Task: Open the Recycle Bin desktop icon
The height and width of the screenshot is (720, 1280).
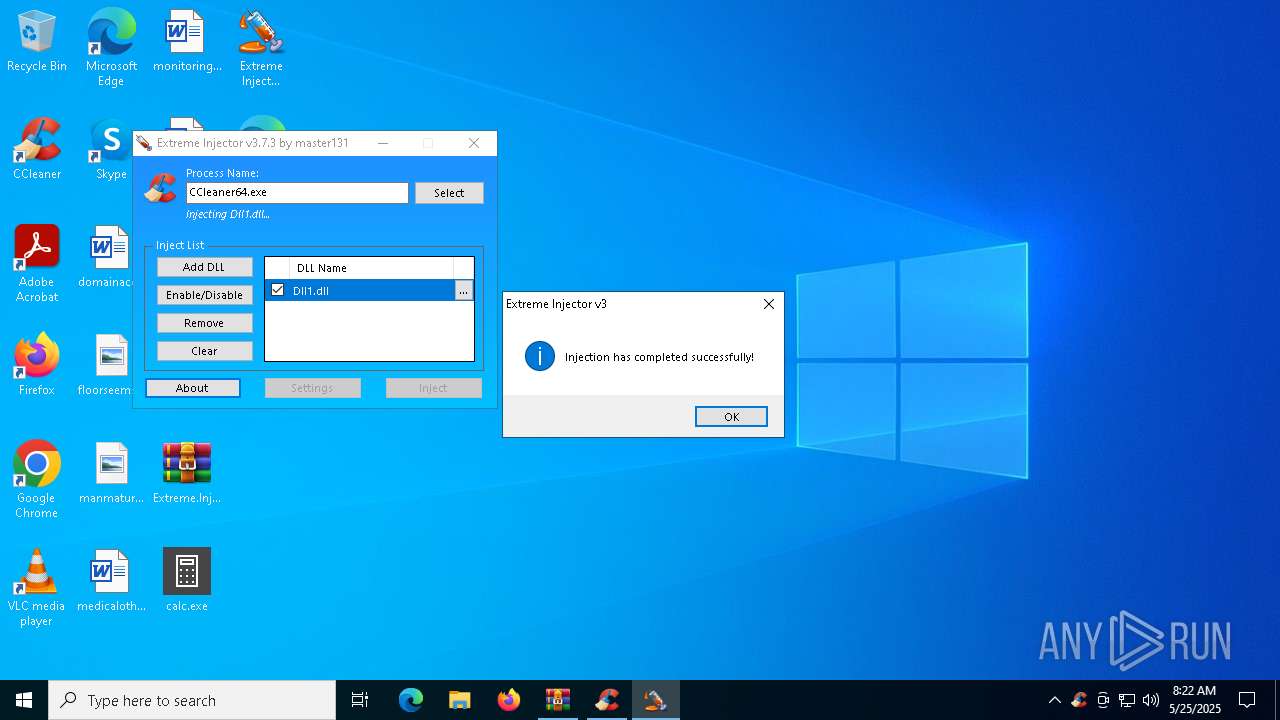Action: [x=37, y=40]
